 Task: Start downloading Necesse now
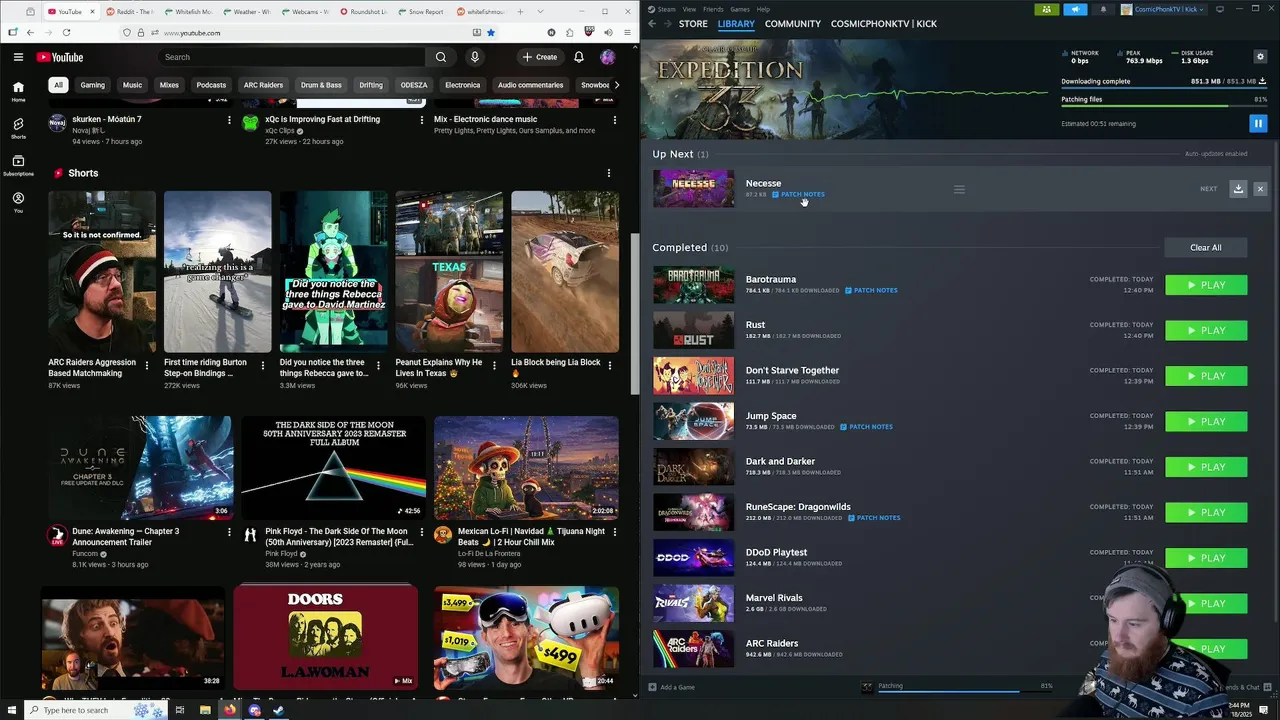(x=1238, y=189)
